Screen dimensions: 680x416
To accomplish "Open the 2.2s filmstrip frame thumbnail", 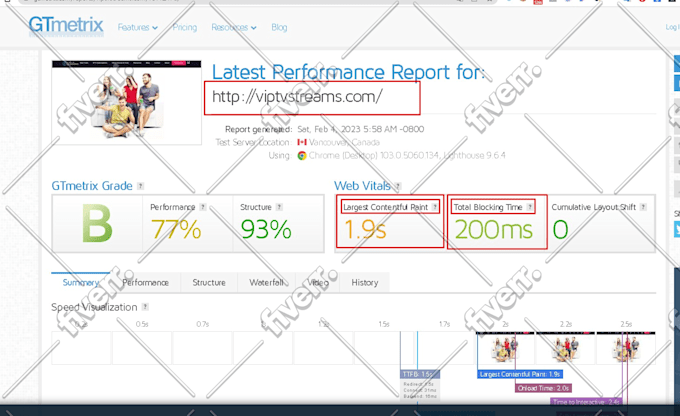I will click(x=566, y=348).
